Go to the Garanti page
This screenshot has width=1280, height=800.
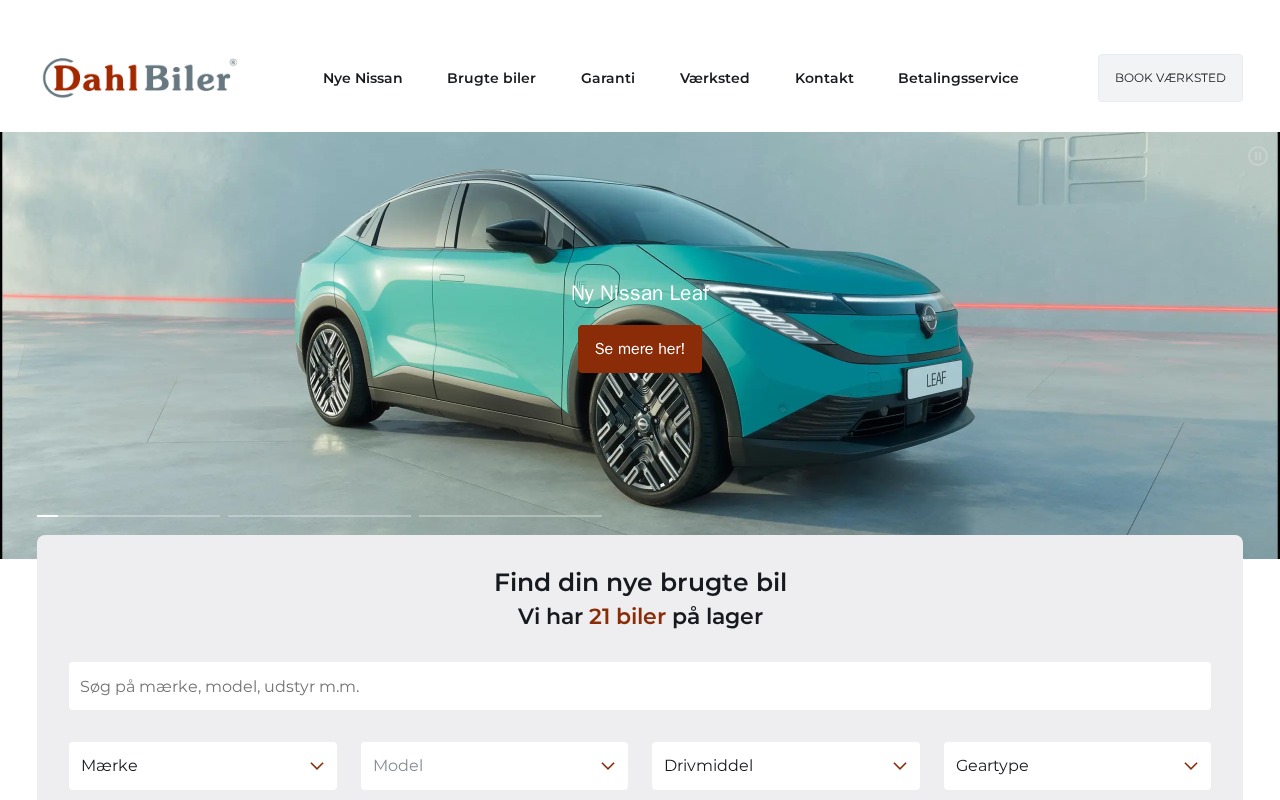[608, 78]
